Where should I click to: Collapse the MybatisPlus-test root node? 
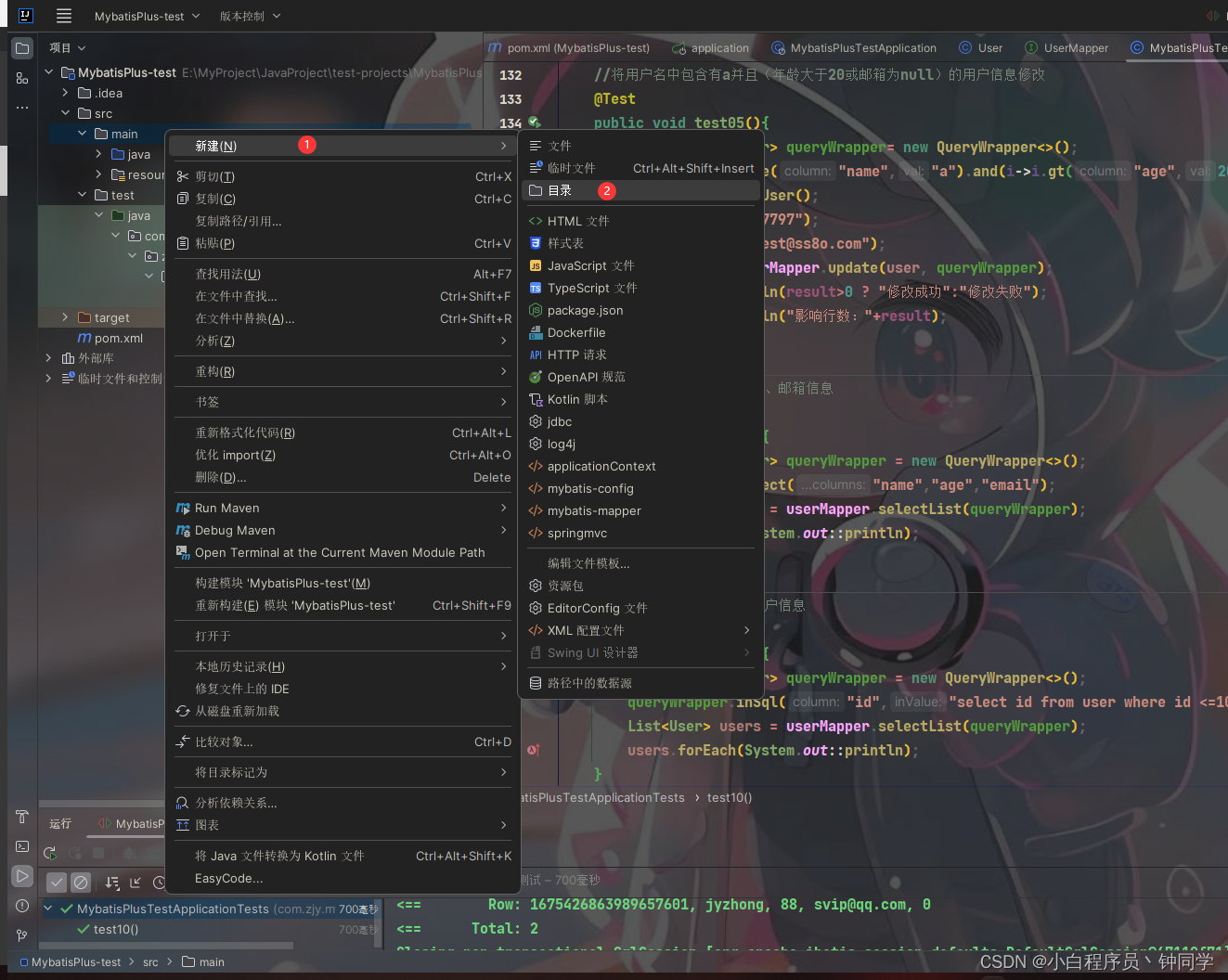pos(49,72)
